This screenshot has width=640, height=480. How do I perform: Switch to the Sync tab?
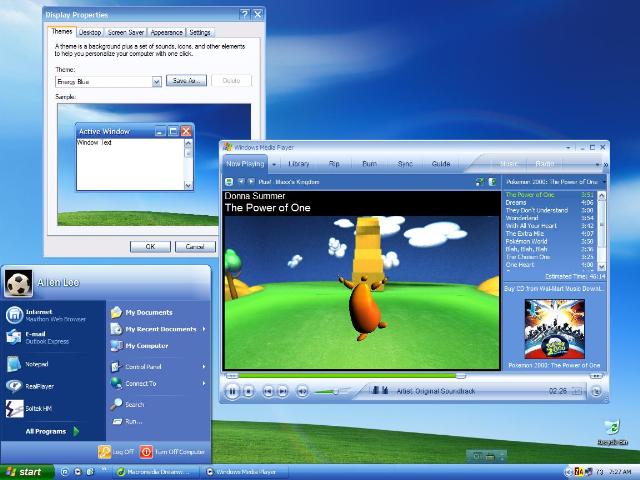pos(405,164)
